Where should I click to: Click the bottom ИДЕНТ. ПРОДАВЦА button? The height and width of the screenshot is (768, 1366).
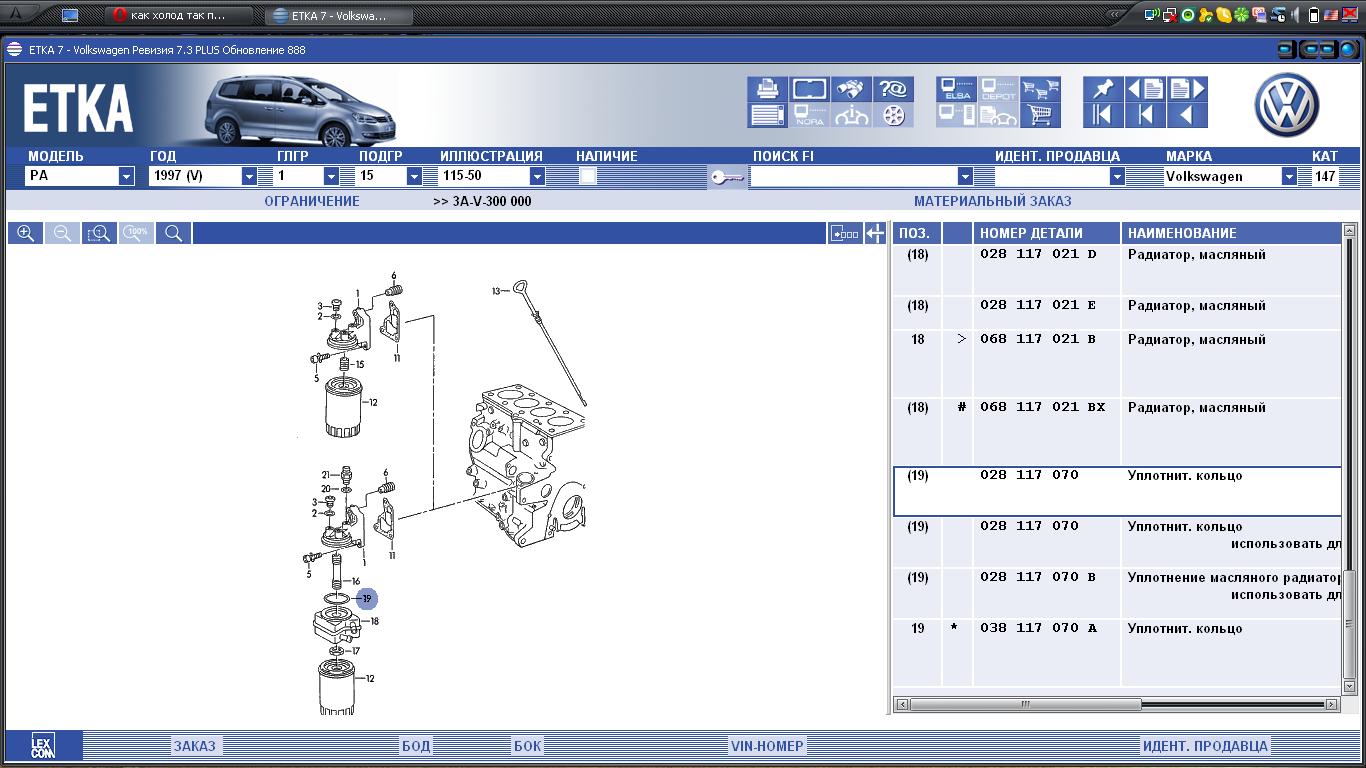point(1205,745)
